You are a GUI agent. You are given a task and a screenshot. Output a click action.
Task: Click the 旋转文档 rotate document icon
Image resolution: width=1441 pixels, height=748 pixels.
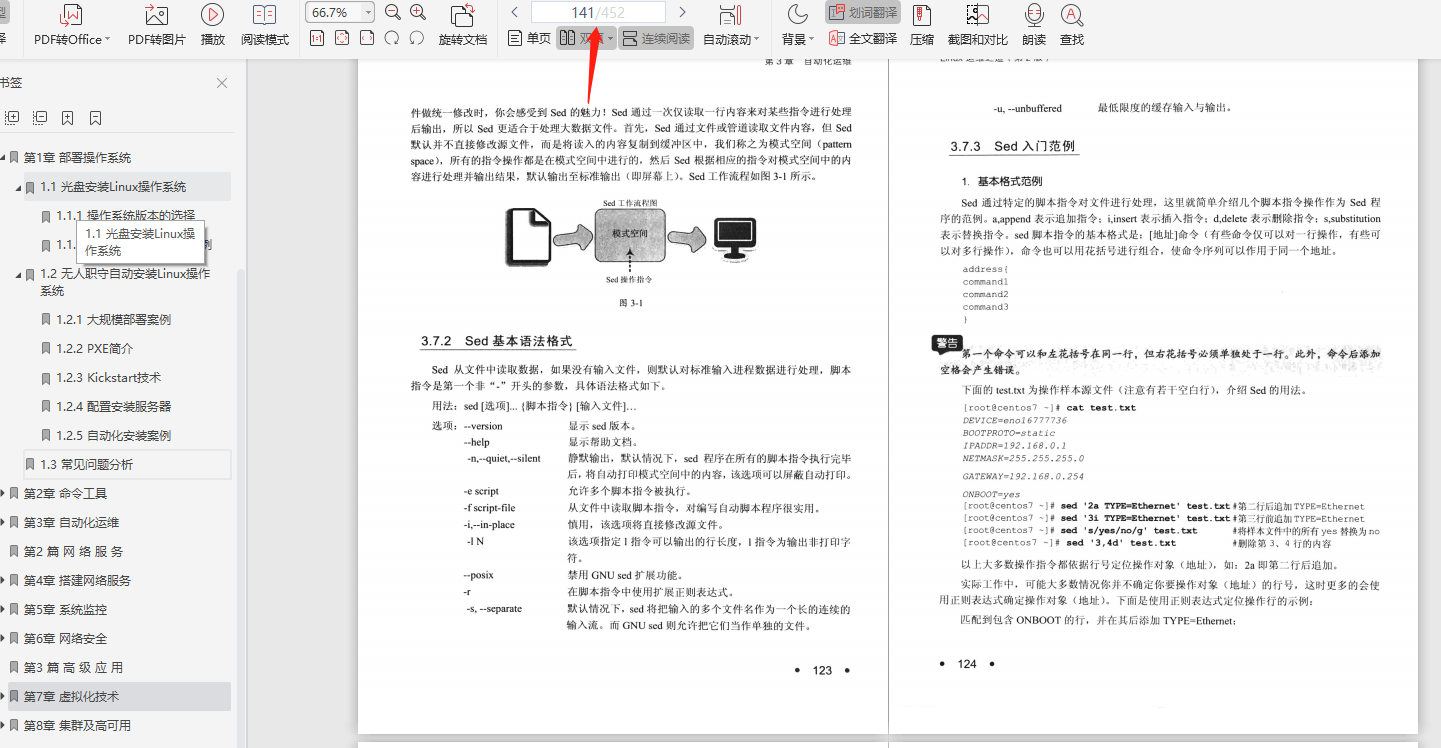(x=463, y=26)
